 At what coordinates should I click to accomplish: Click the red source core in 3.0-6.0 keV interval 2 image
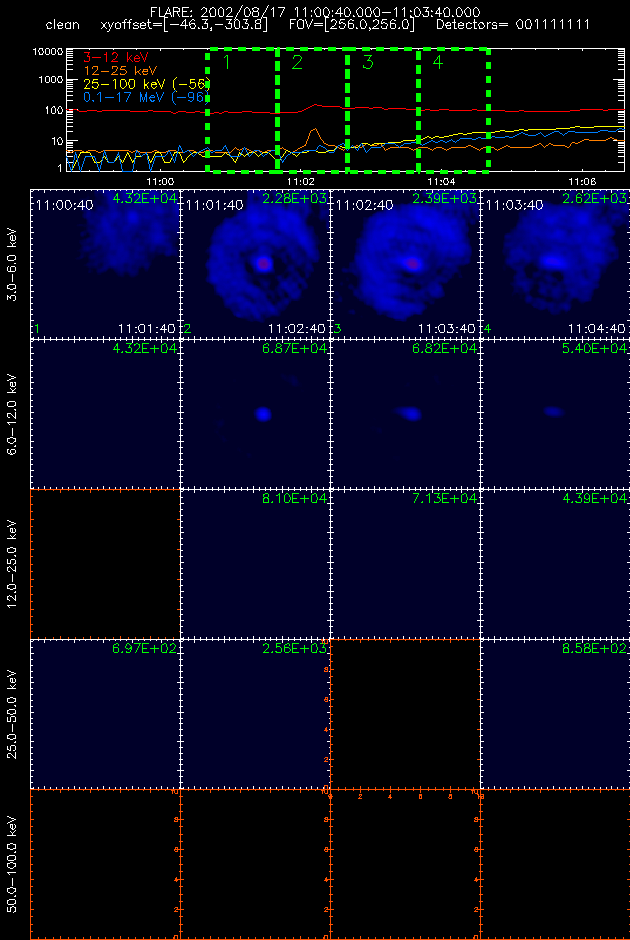pyautogui.click(x=263, y=263)
